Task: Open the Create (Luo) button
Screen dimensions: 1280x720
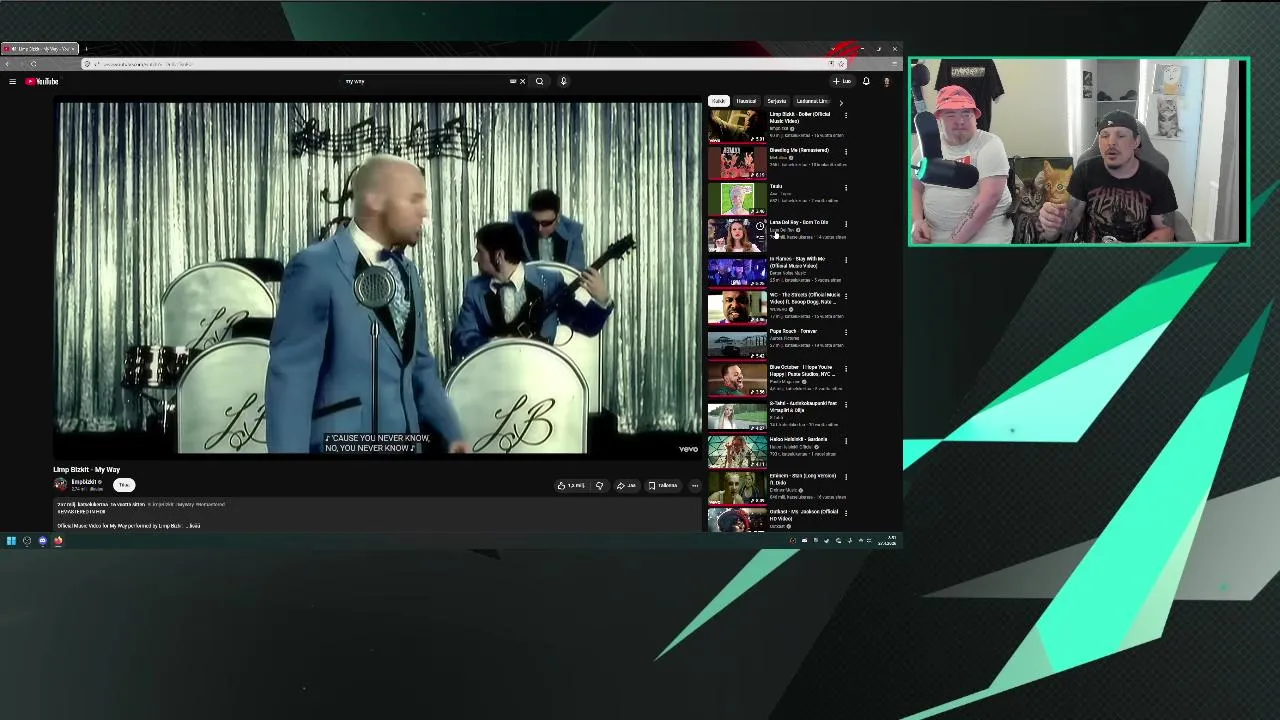Action: tap(842, 81)
